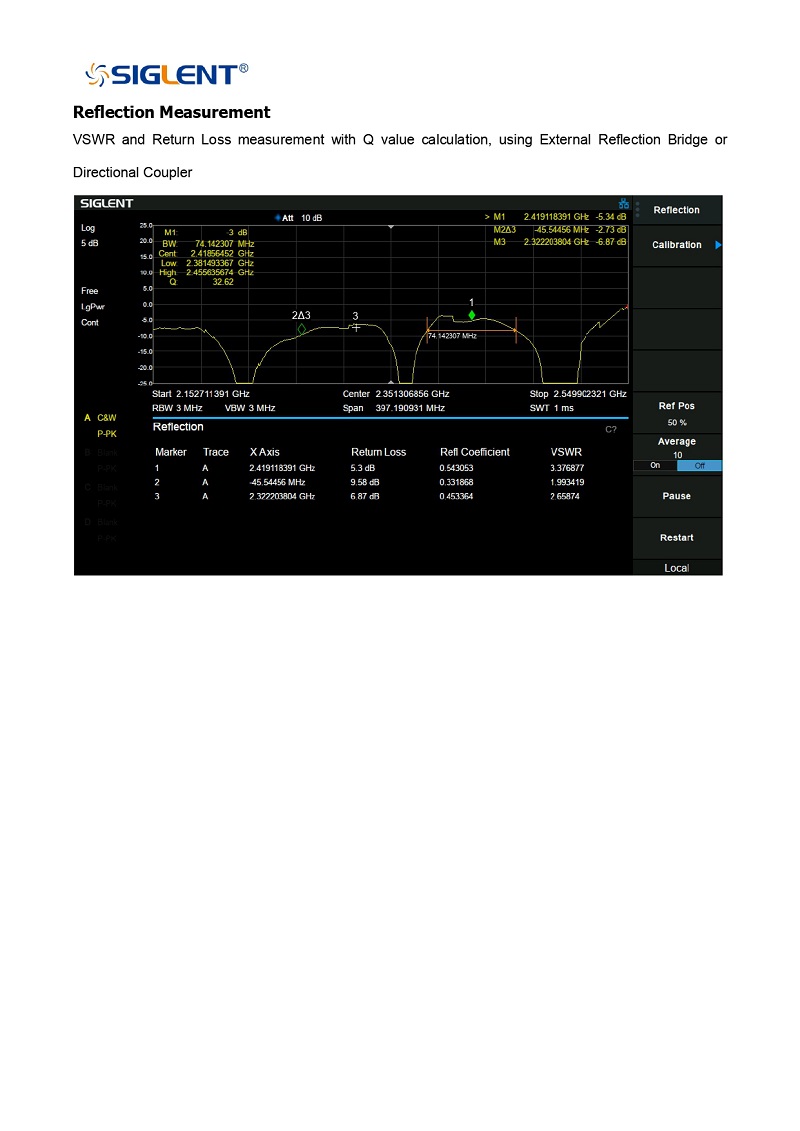
Task: Click the blue Att indicator diamond
Action: click(x=278, y=218)
